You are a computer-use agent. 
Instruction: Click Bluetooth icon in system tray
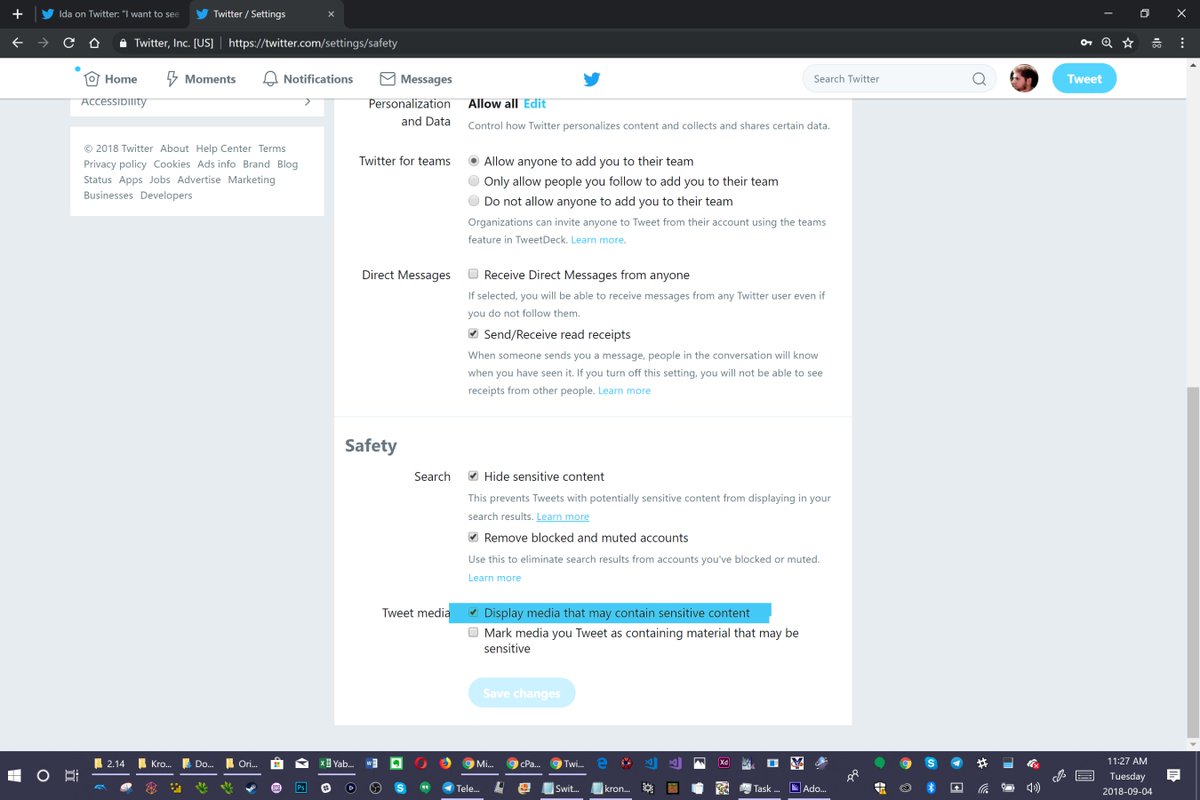pos(930,788)
